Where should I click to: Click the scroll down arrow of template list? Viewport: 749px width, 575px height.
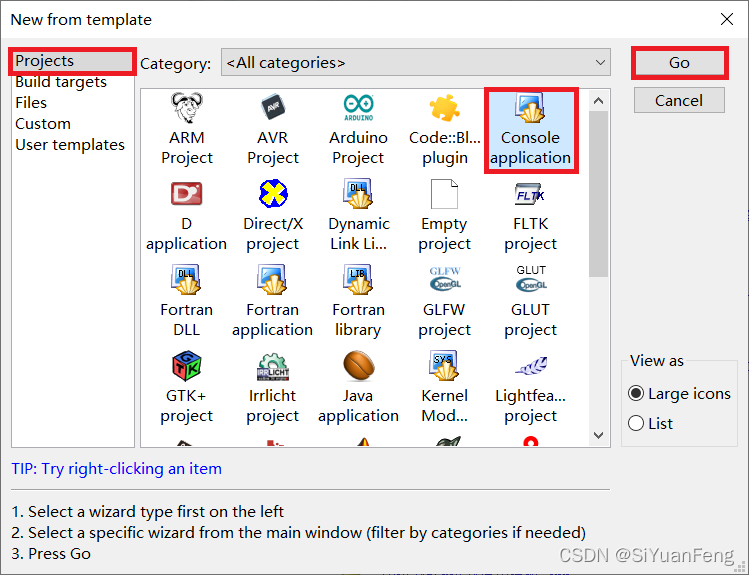tap(598, 435)
